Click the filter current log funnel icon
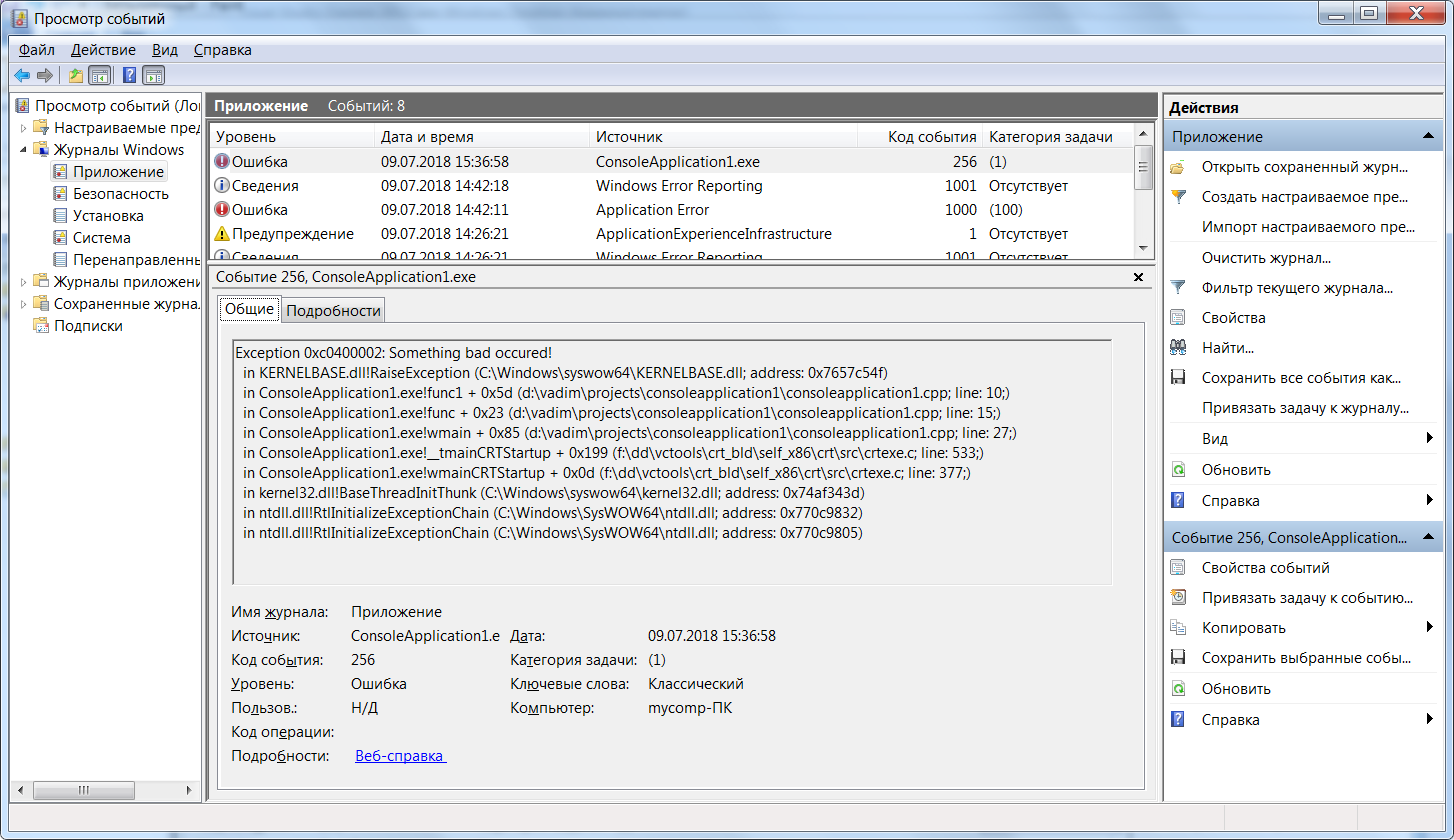 point(1179,288)
